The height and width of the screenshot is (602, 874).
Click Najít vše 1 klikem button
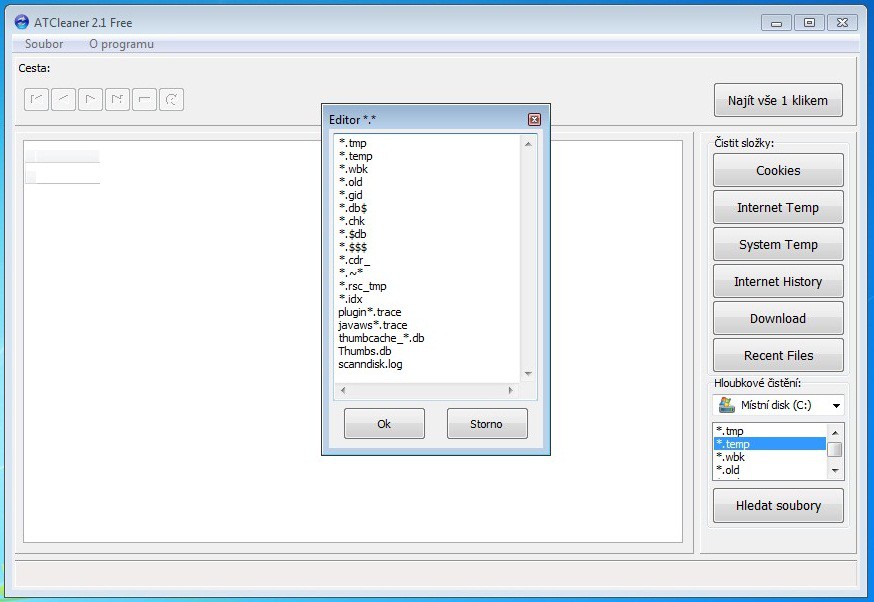click(778, 100)
